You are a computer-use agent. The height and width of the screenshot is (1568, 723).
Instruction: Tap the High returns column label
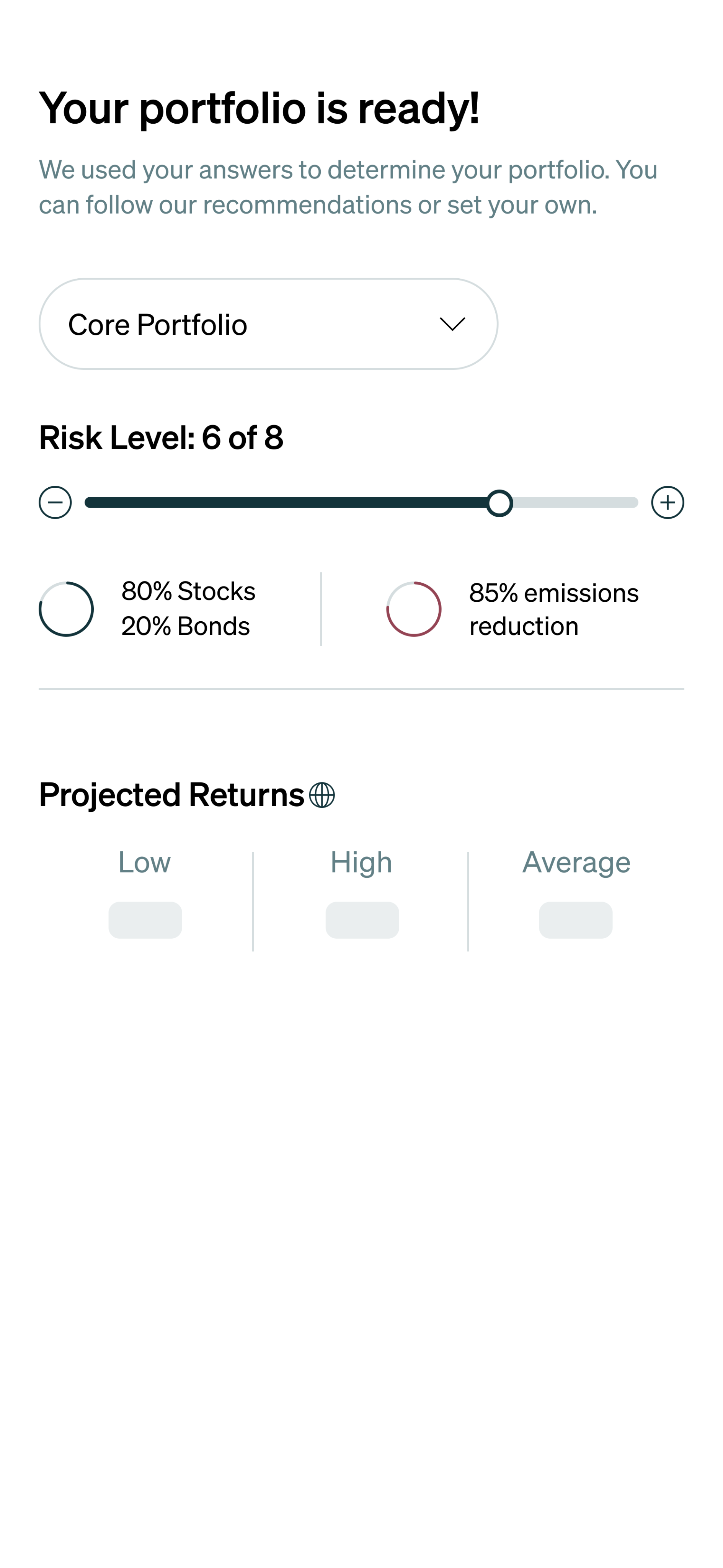pyautogui.click(x=361, y=862)
